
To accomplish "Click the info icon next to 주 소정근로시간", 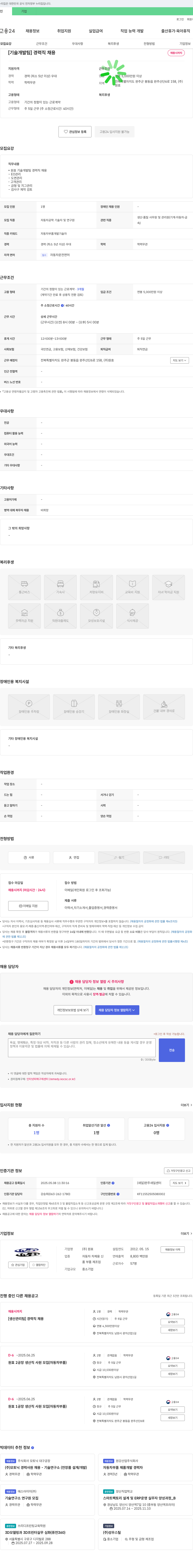I will (x=62, y=306).
